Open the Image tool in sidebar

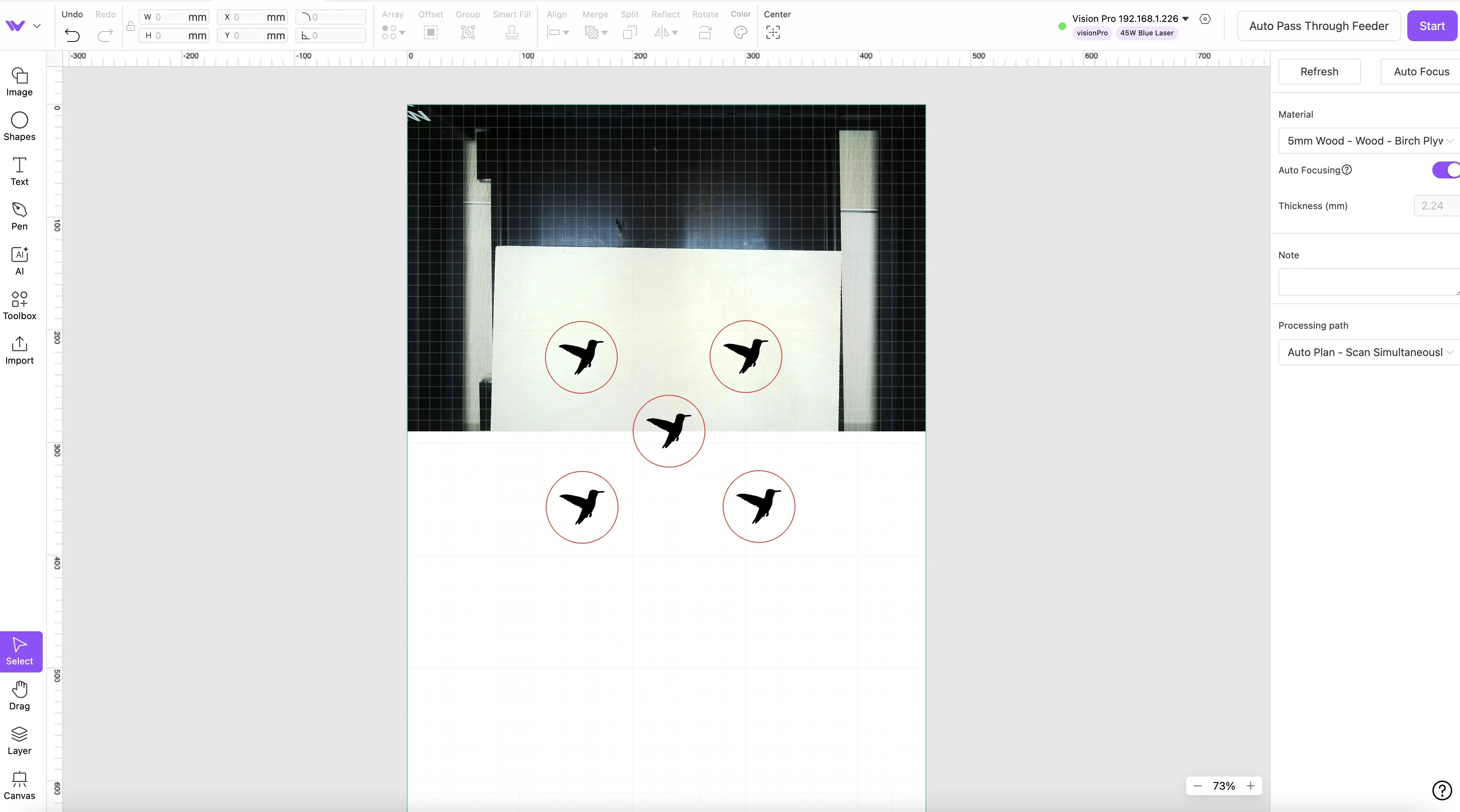19,82
